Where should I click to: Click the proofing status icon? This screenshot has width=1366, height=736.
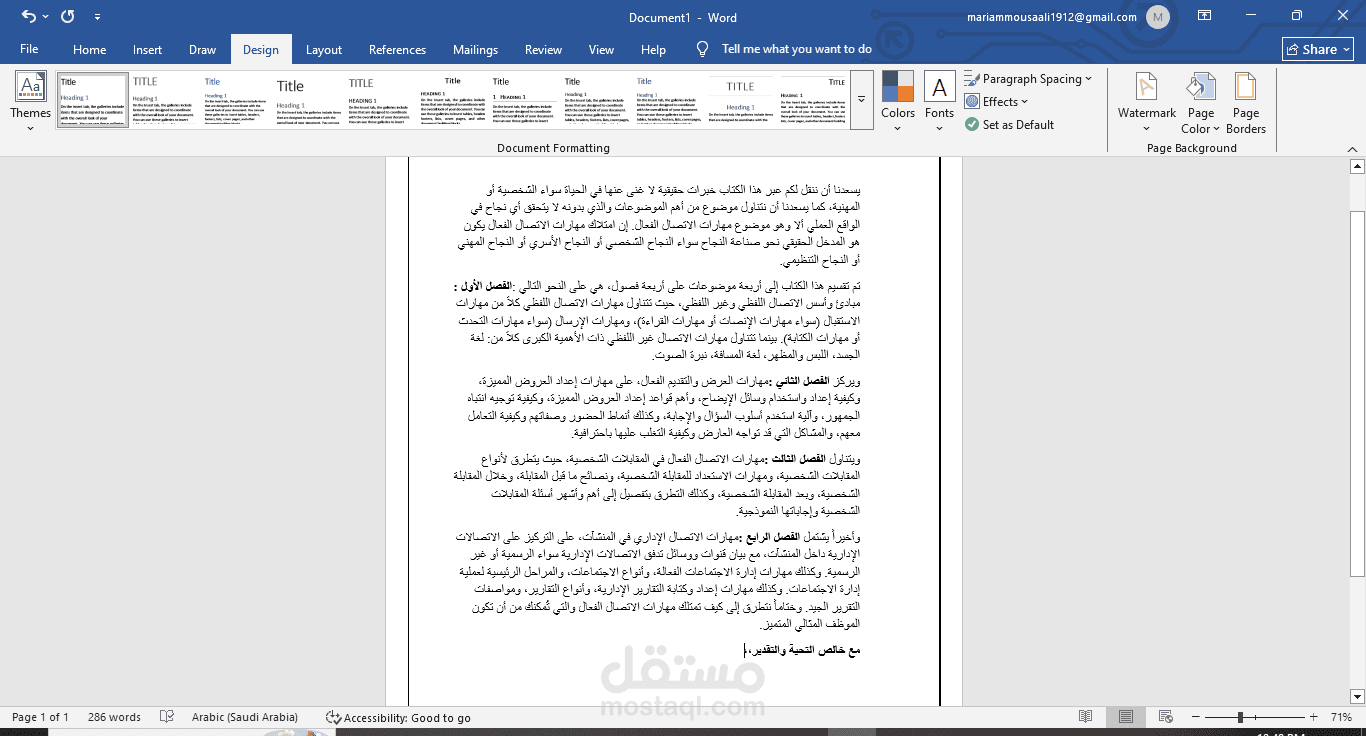(166, 716)
